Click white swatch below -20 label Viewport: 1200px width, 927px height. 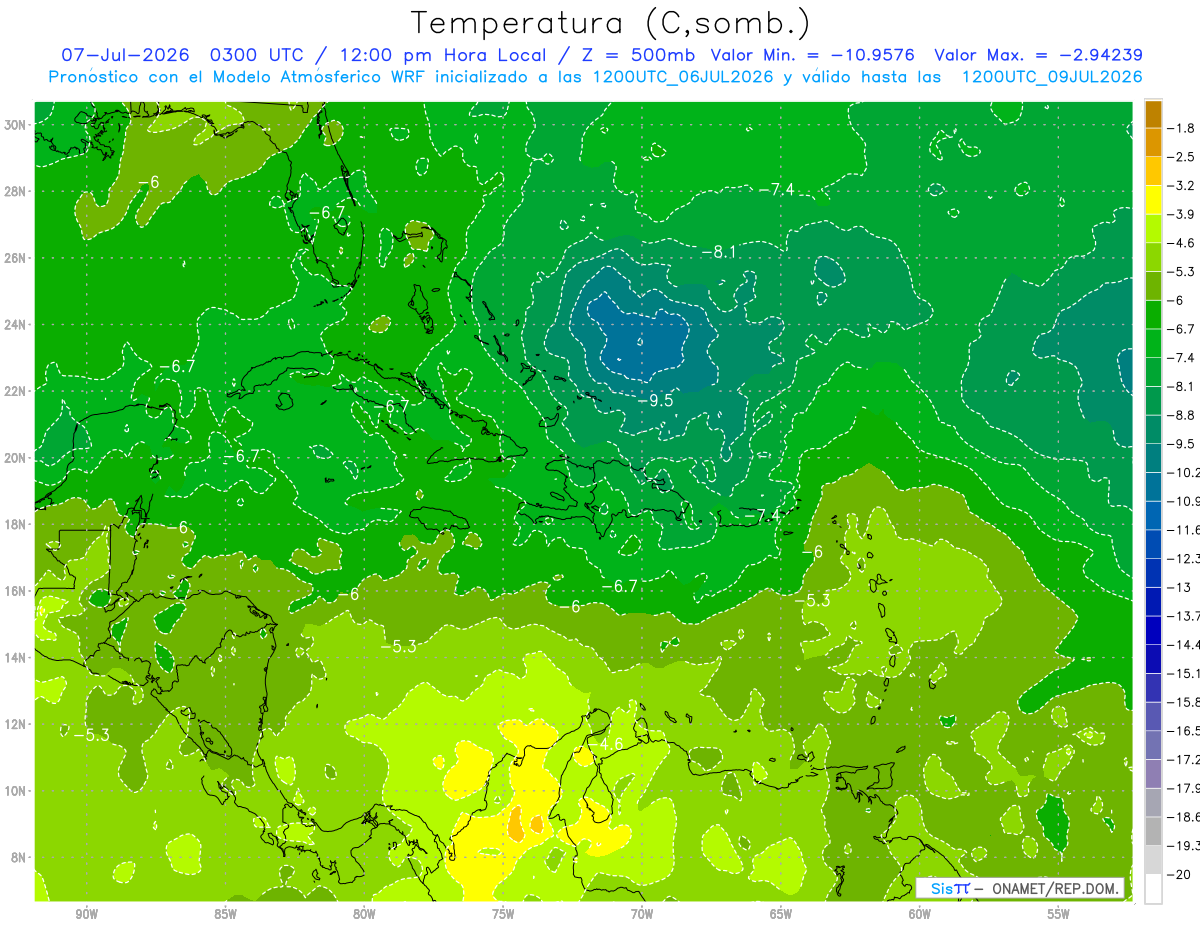coord(1153,888)
